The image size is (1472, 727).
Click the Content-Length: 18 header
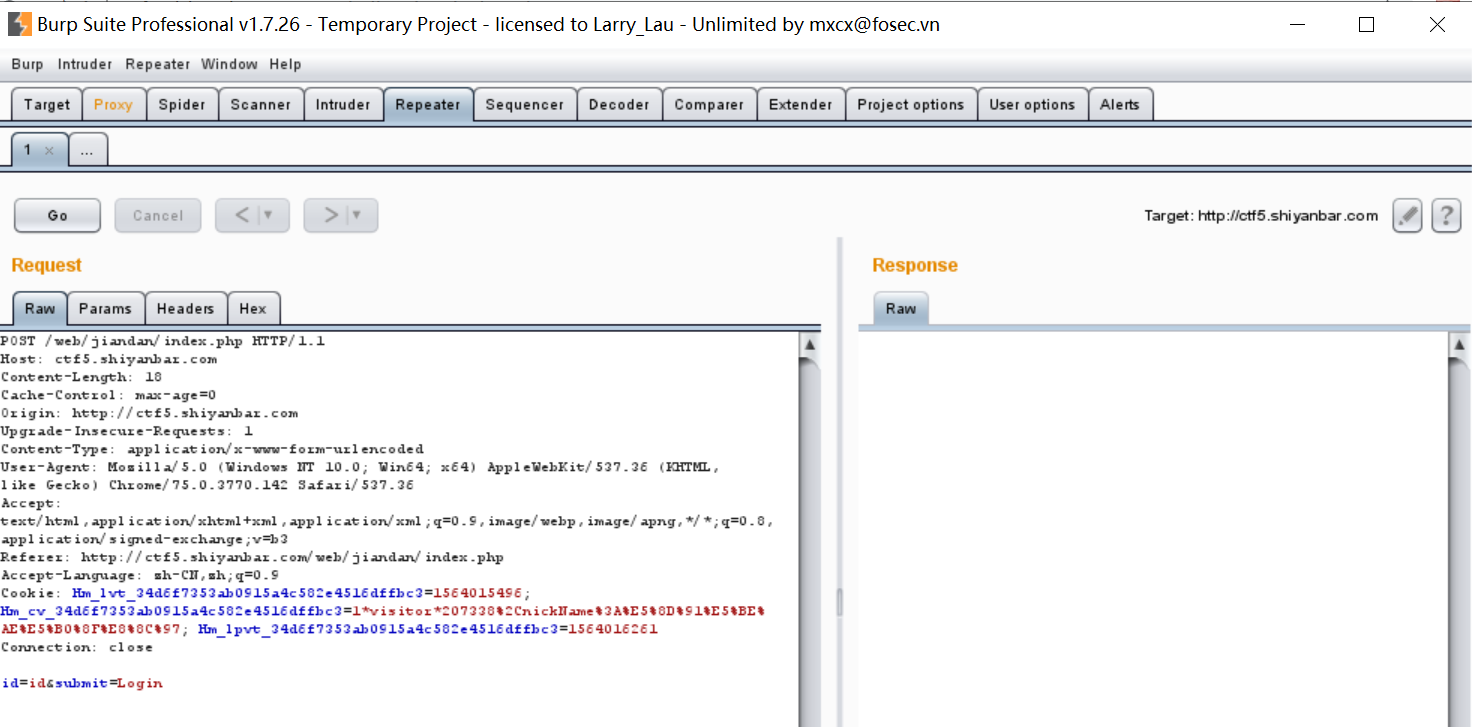(81, 377)
